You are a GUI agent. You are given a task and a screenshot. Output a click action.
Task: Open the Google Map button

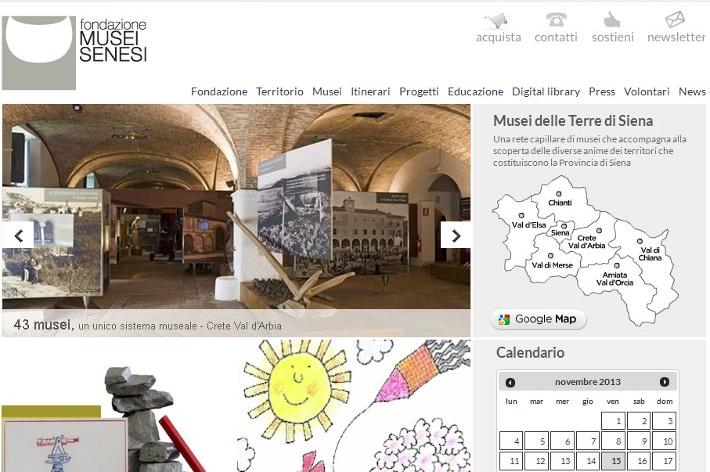click(x=539, y=319)
